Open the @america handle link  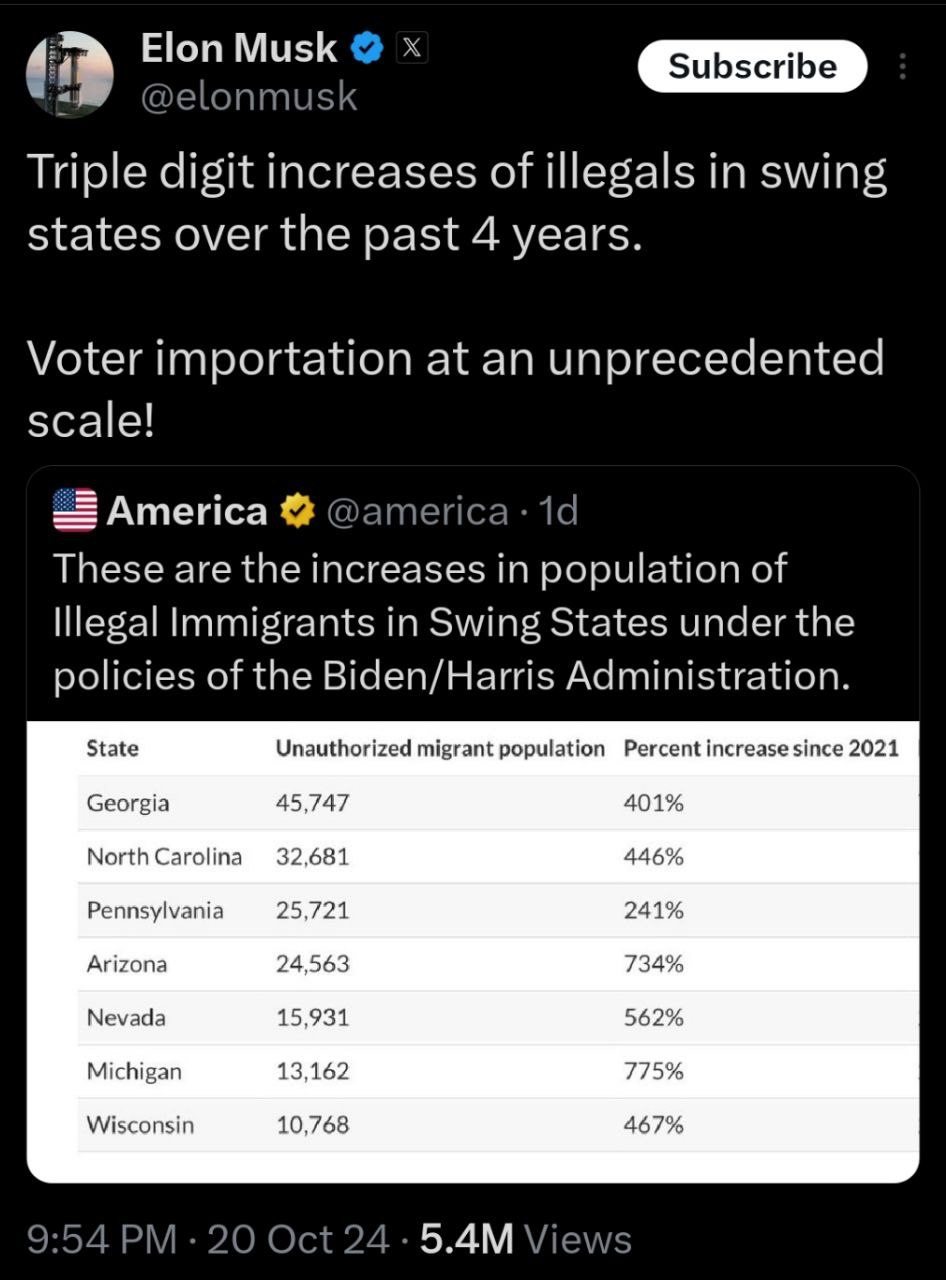click(417, 511)
